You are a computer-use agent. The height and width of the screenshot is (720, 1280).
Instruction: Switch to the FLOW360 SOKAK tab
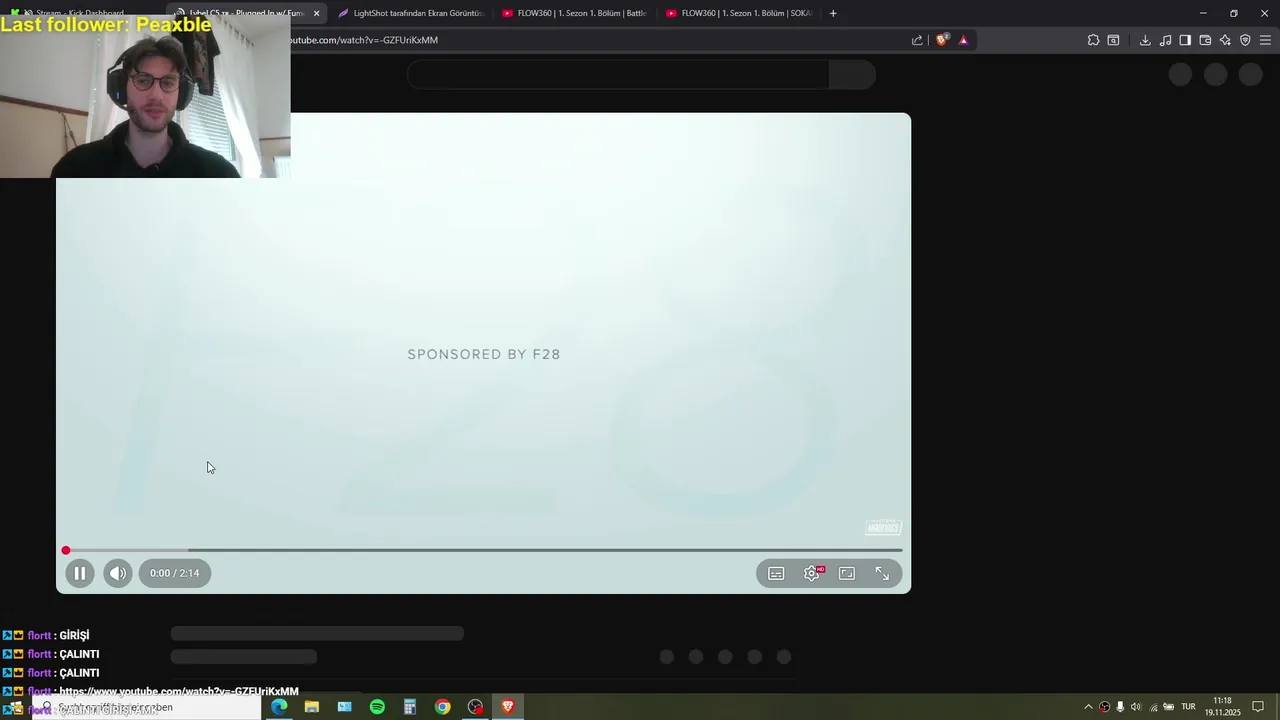tap(738, 13)
